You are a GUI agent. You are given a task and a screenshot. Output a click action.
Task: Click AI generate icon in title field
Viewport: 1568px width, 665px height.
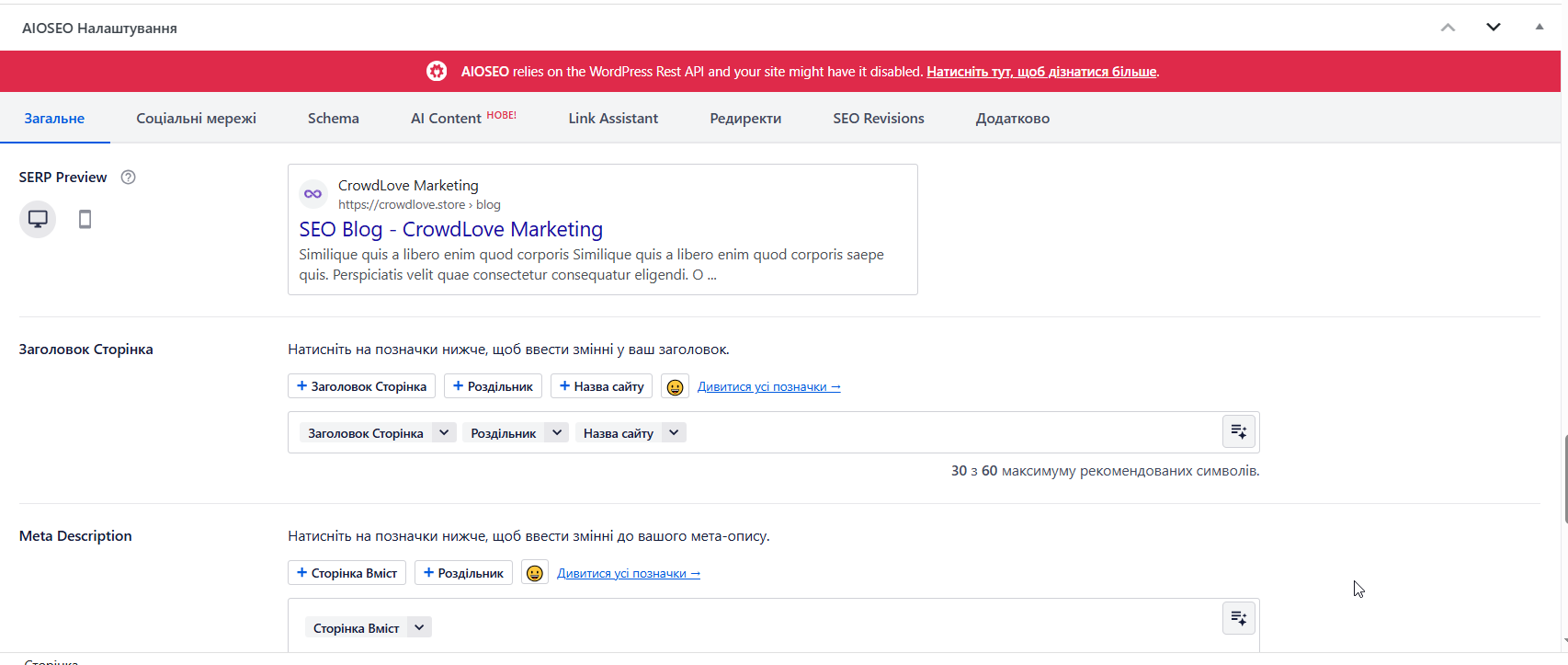point(1238,431)
